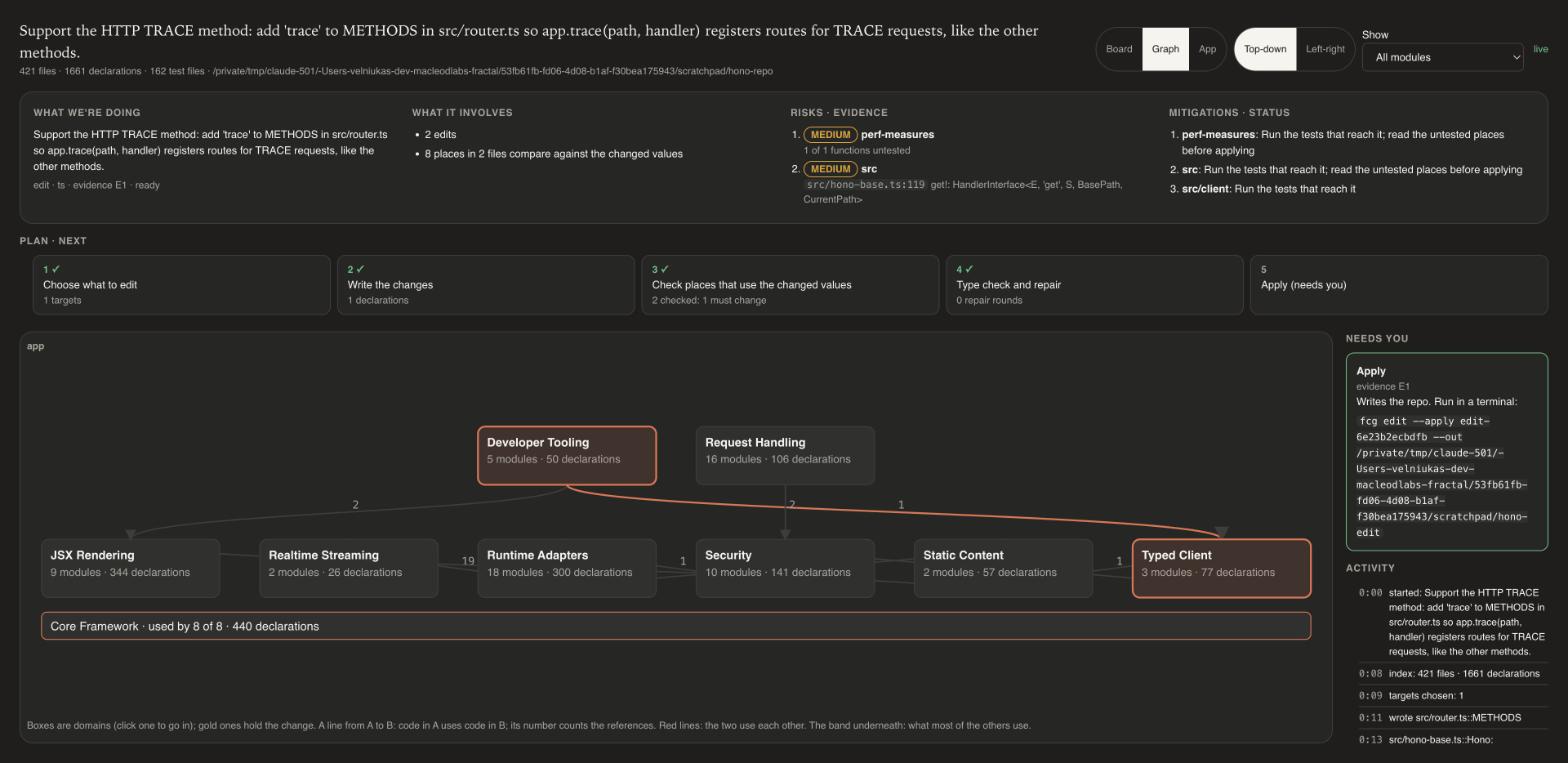Open the Show 'All modules' dropdown
This screenshot has width=1568, height=763.
[1442, 57]
